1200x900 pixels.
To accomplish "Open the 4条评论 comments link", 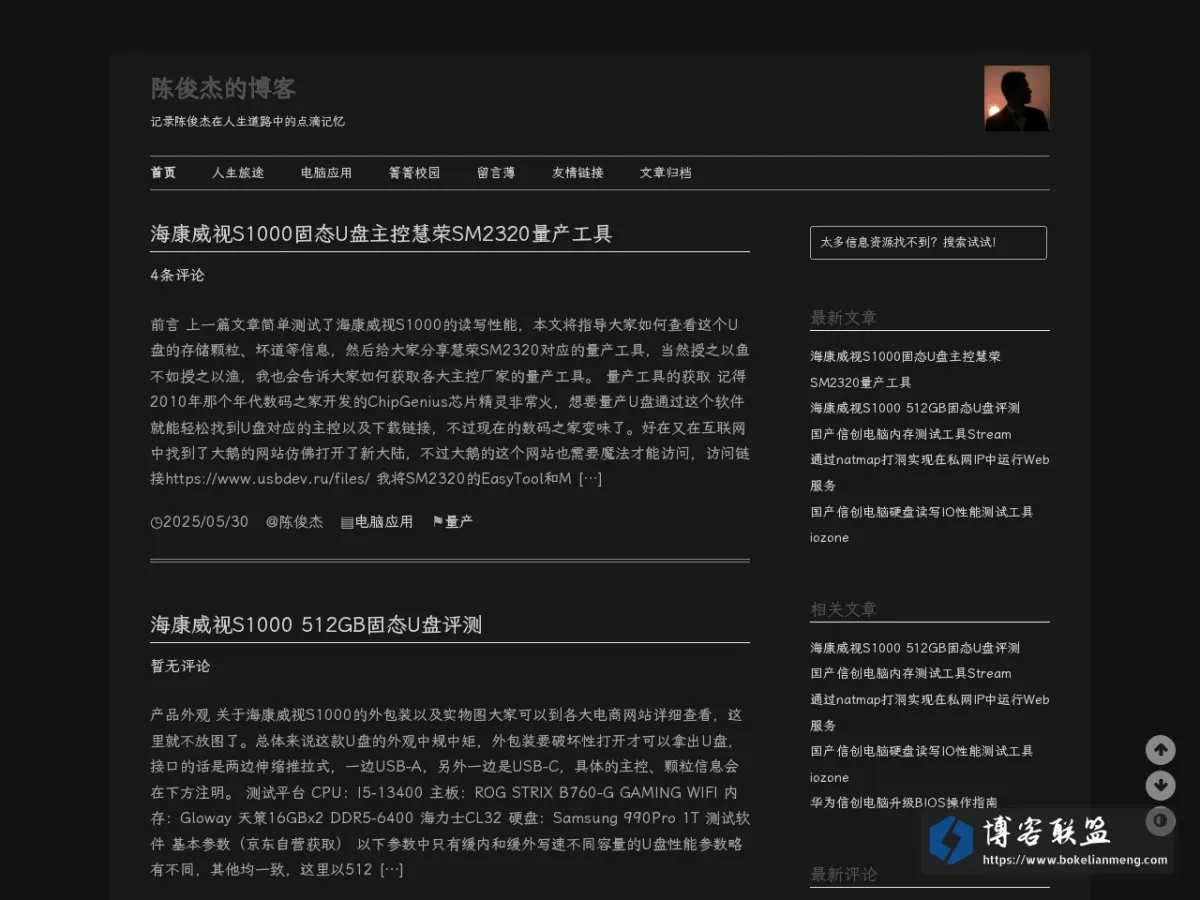I will point(178,275).
